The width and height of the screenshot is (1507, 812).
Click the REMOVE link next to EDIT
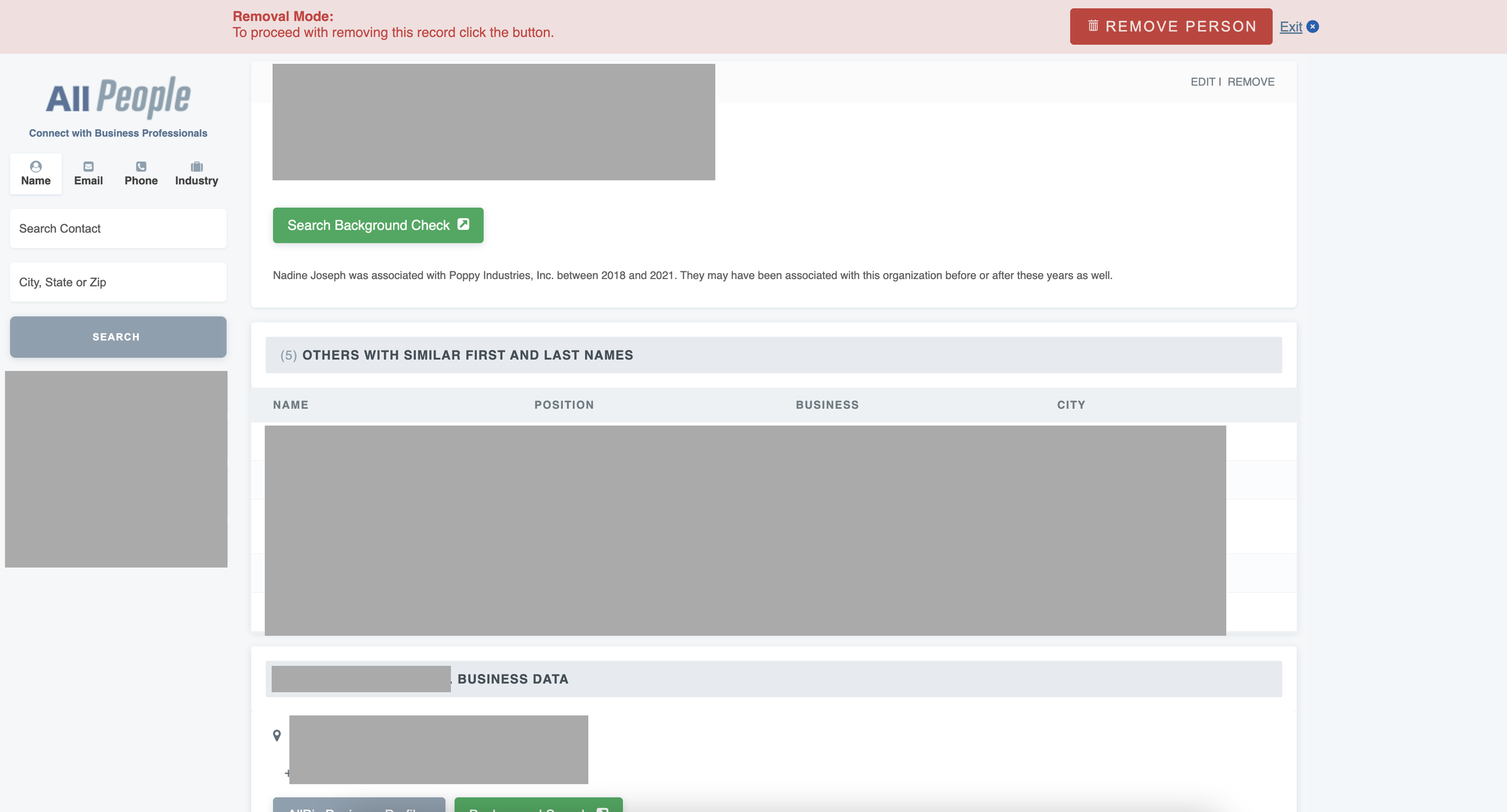point(1251,82)
